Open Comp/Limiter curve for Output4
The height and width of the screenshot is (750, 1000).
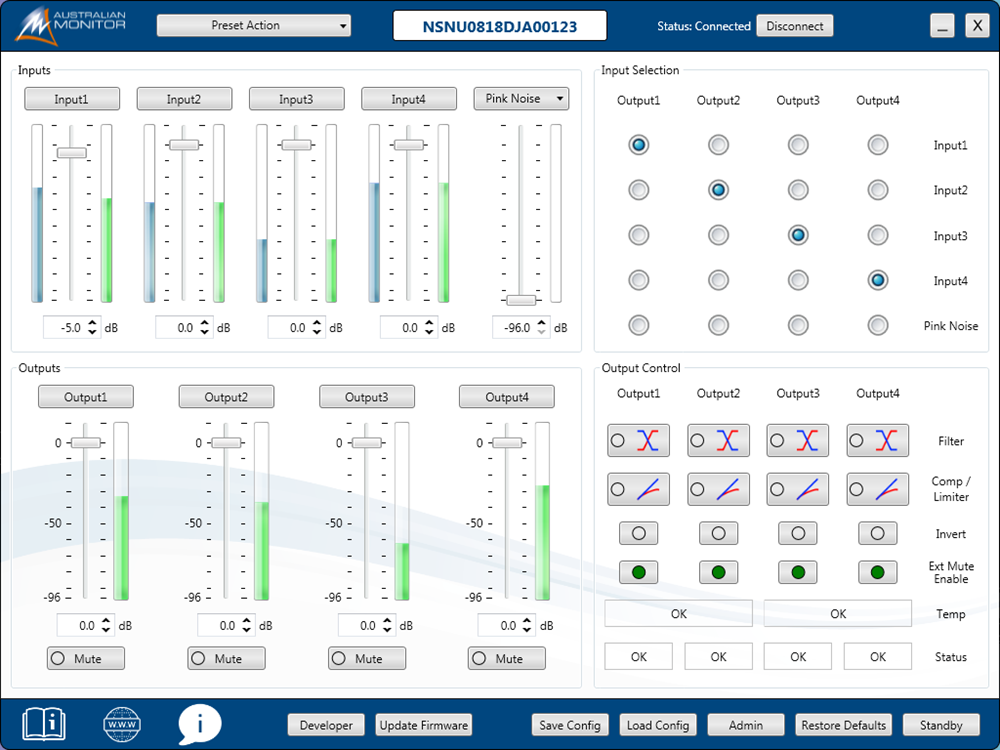(878, 489)
